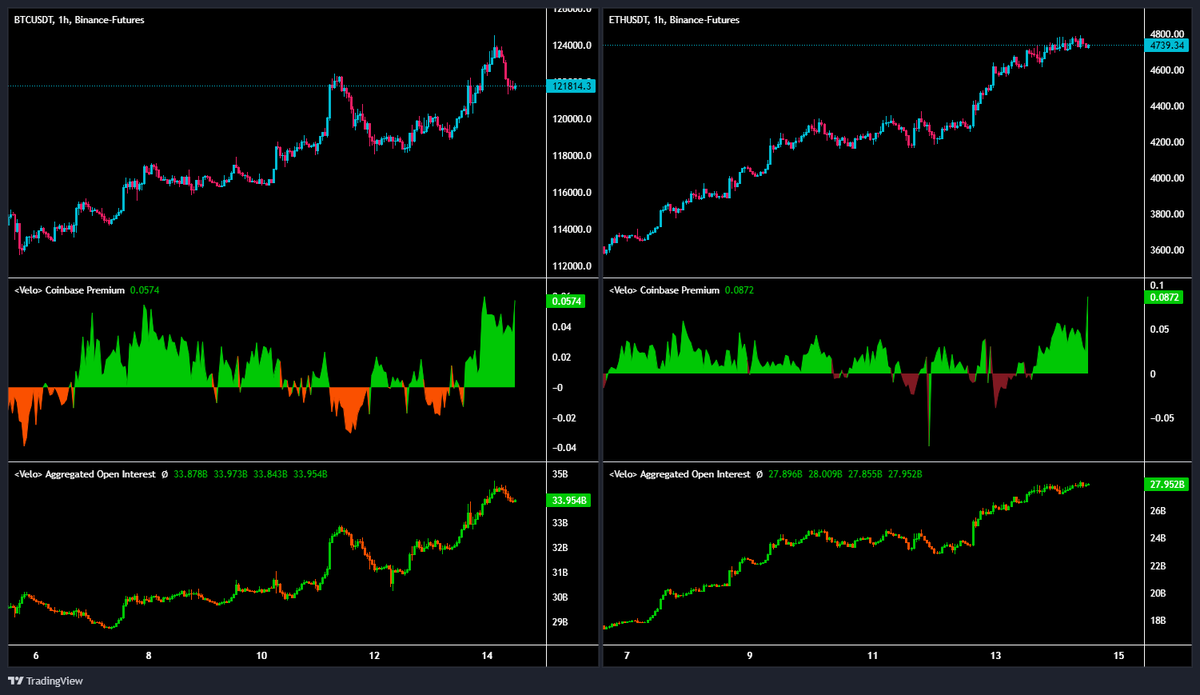Viewport: 1200px width, 695px height.
Task: Click the 4600.00 level on the ETH price axis
Action: tap(1167, 71)
